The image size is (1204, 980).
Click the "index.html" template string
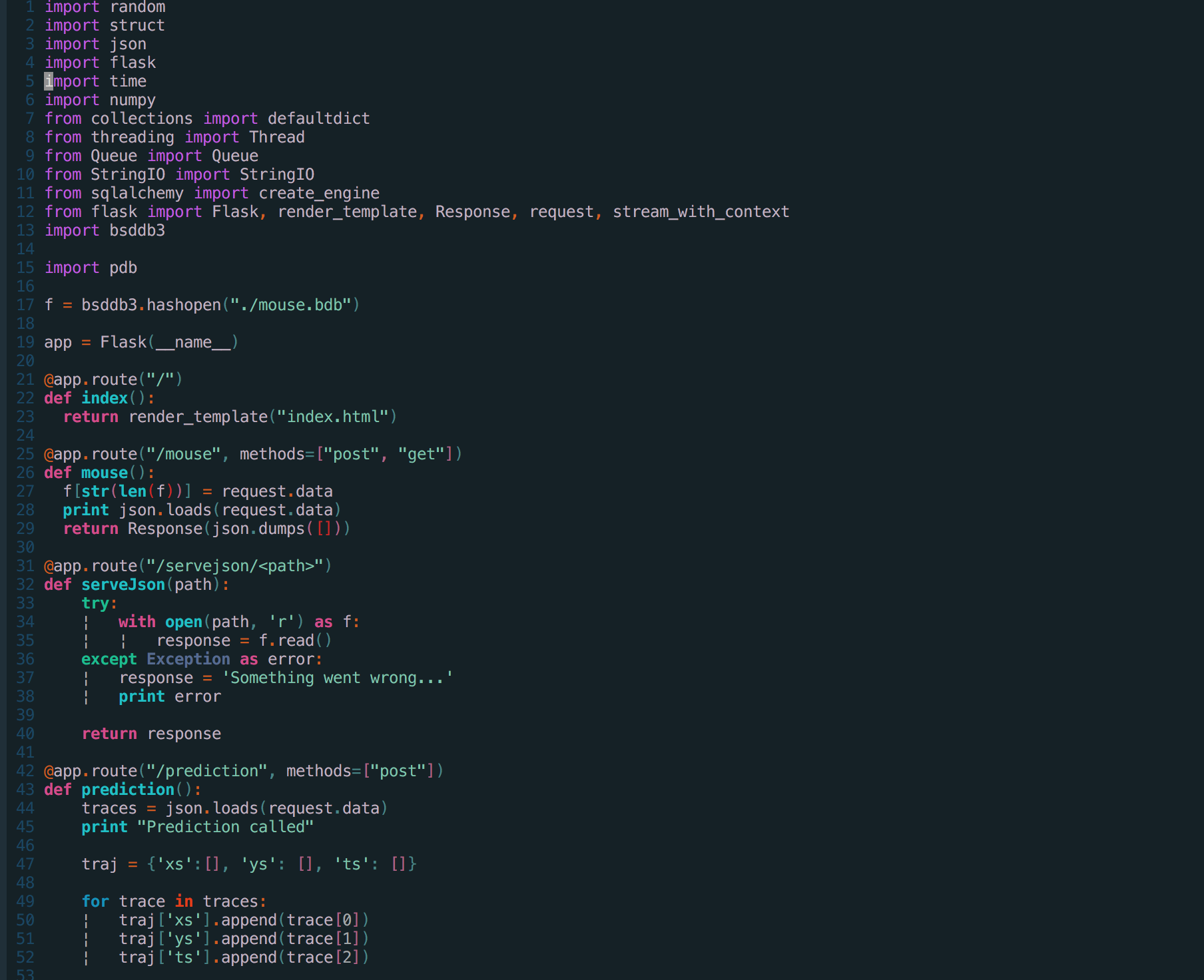(x=332, y=417)
